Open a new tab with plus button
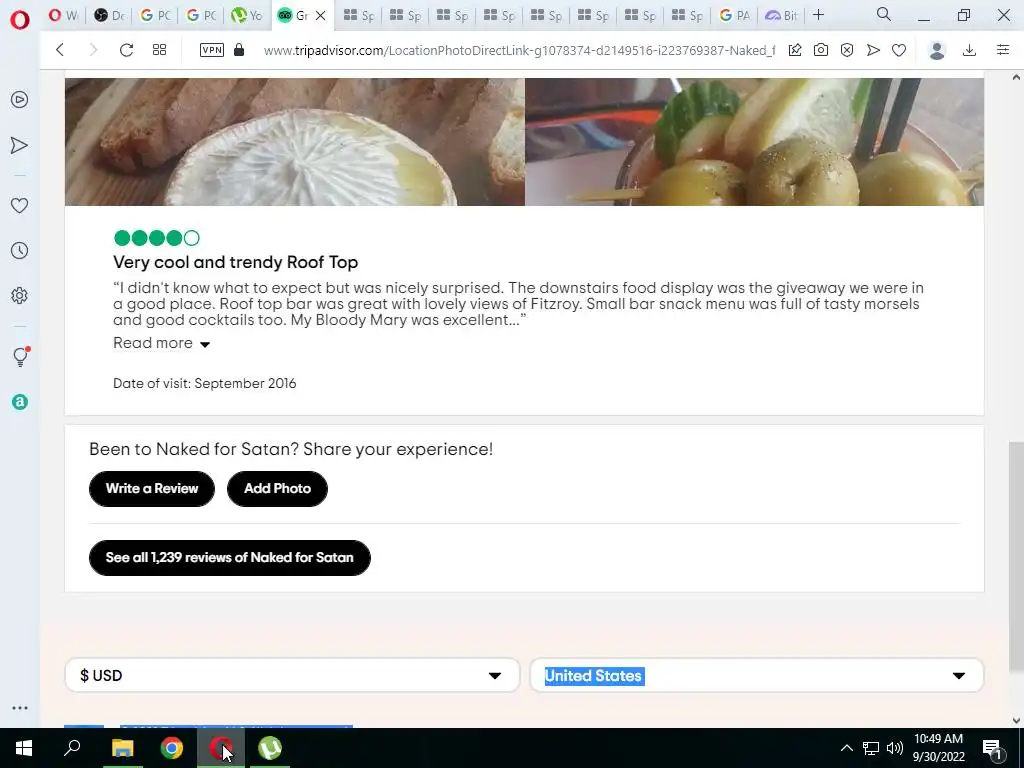1024x768 pixels. (x=819, y=14)
